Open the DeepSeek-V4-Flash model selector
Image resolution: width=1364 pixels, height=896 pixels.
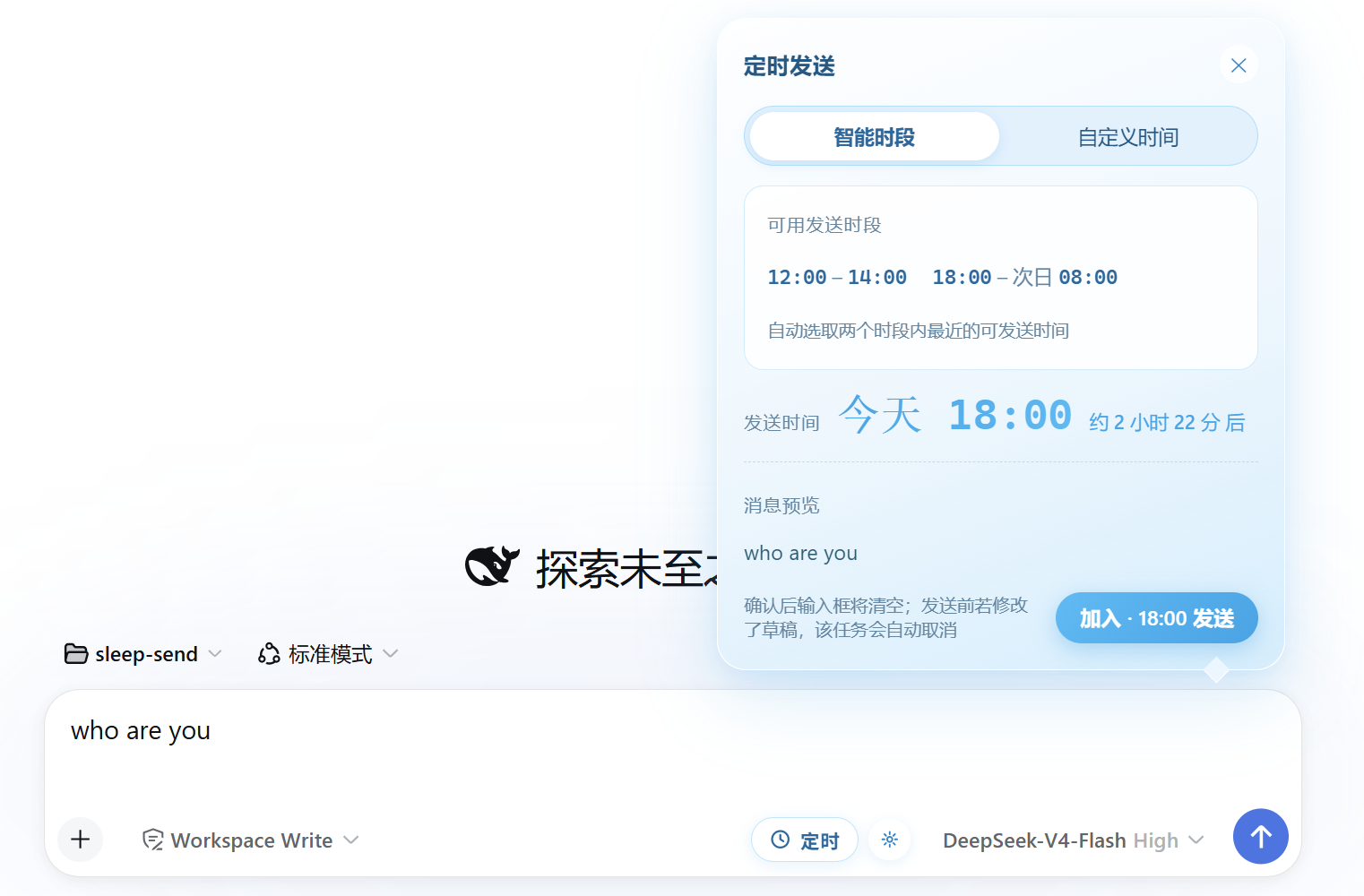[1073, 840]
